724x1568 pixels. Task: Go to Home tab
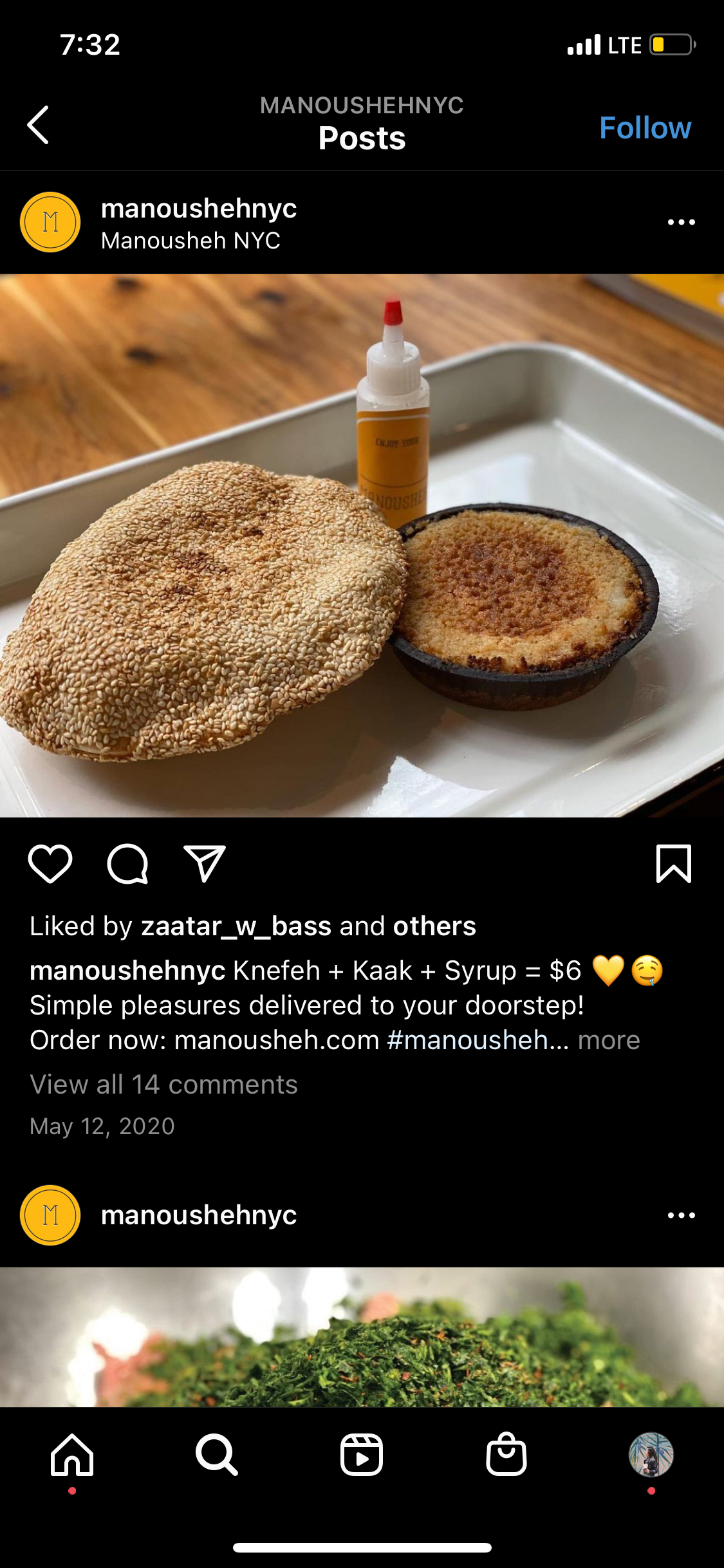(x=72, y=1455)
